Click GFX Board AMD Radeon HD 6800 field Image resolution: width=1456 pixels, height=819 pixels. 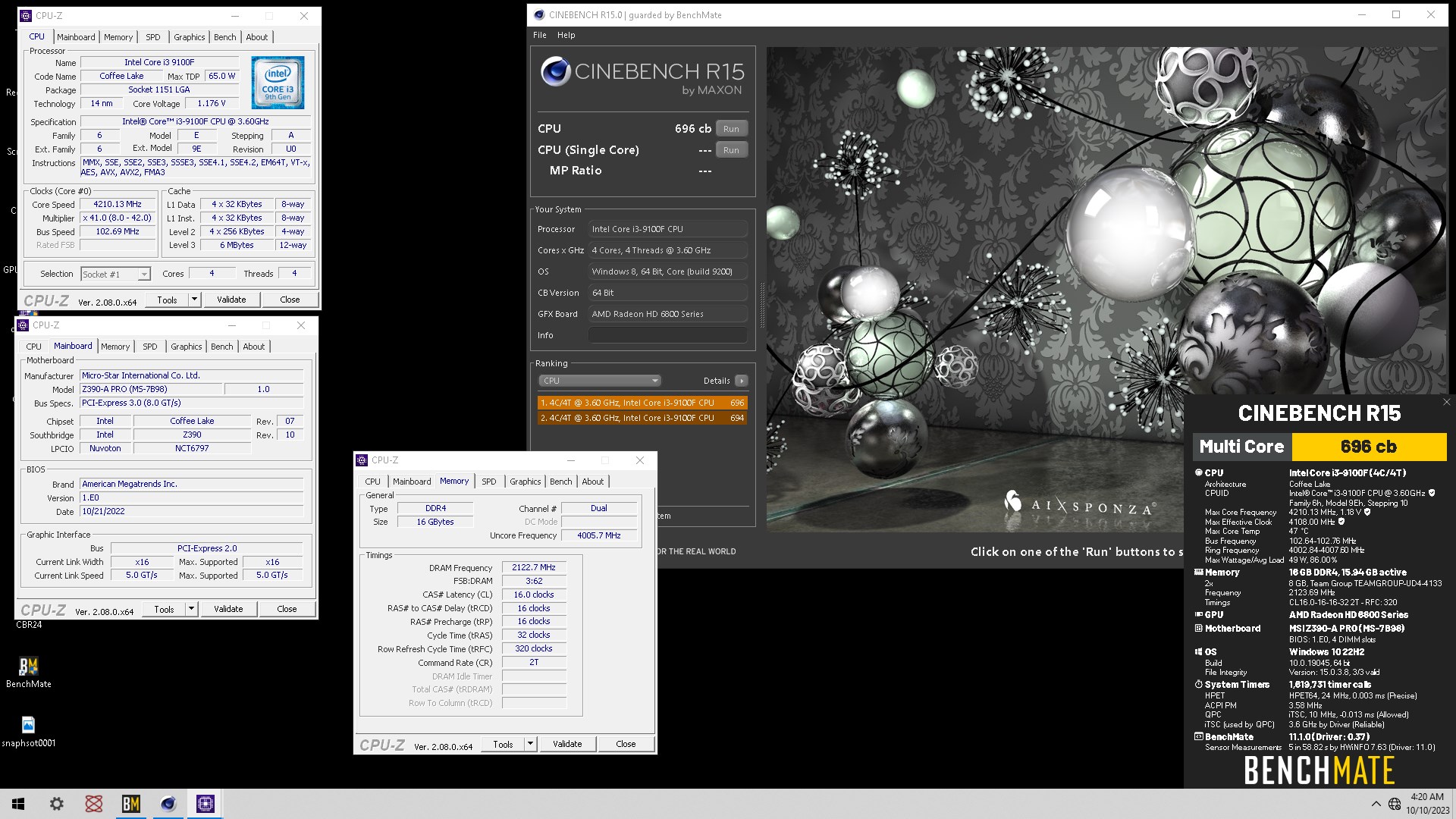668,314
